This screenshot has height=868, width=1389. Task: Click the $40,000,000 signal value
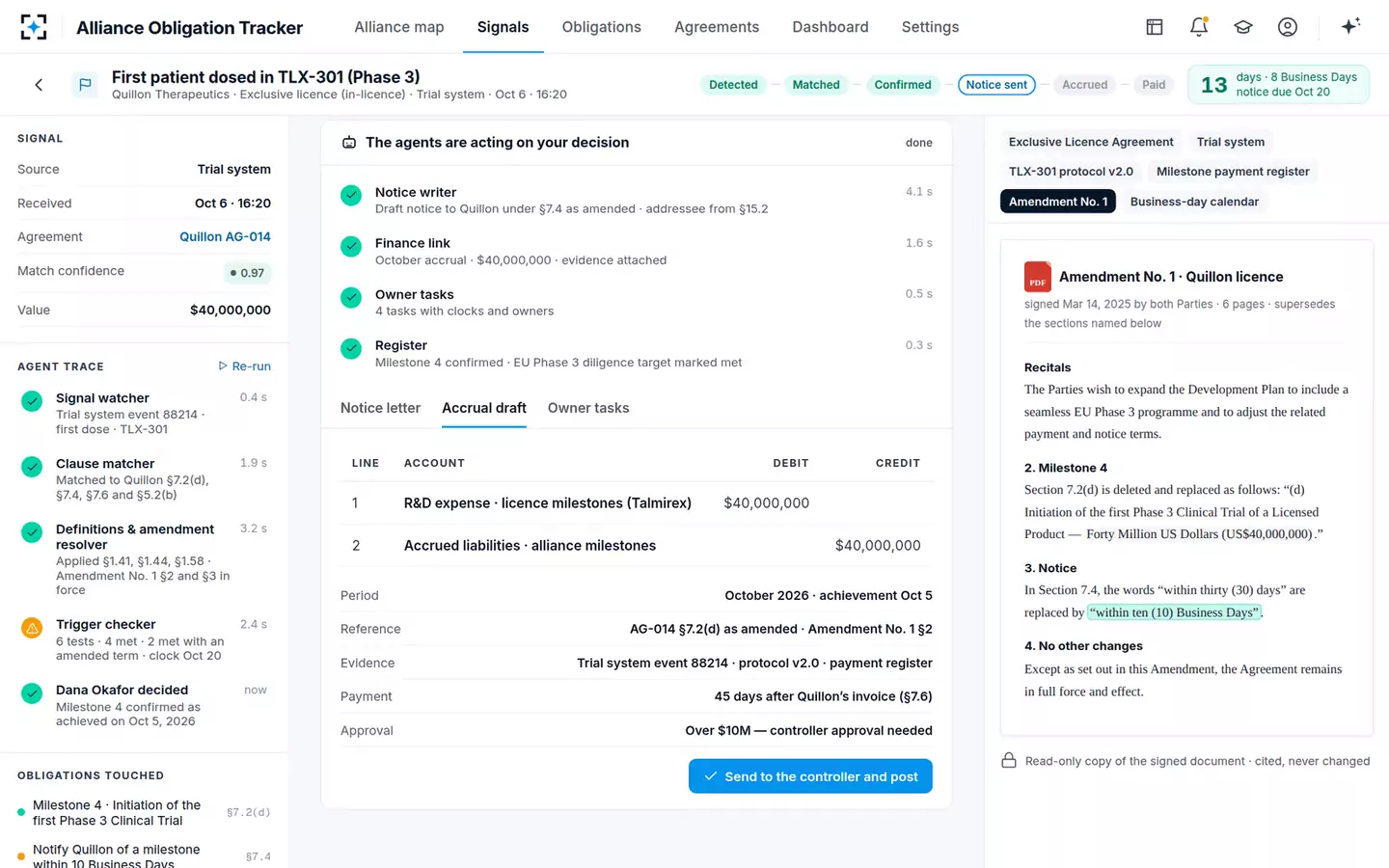click(231, 311)
